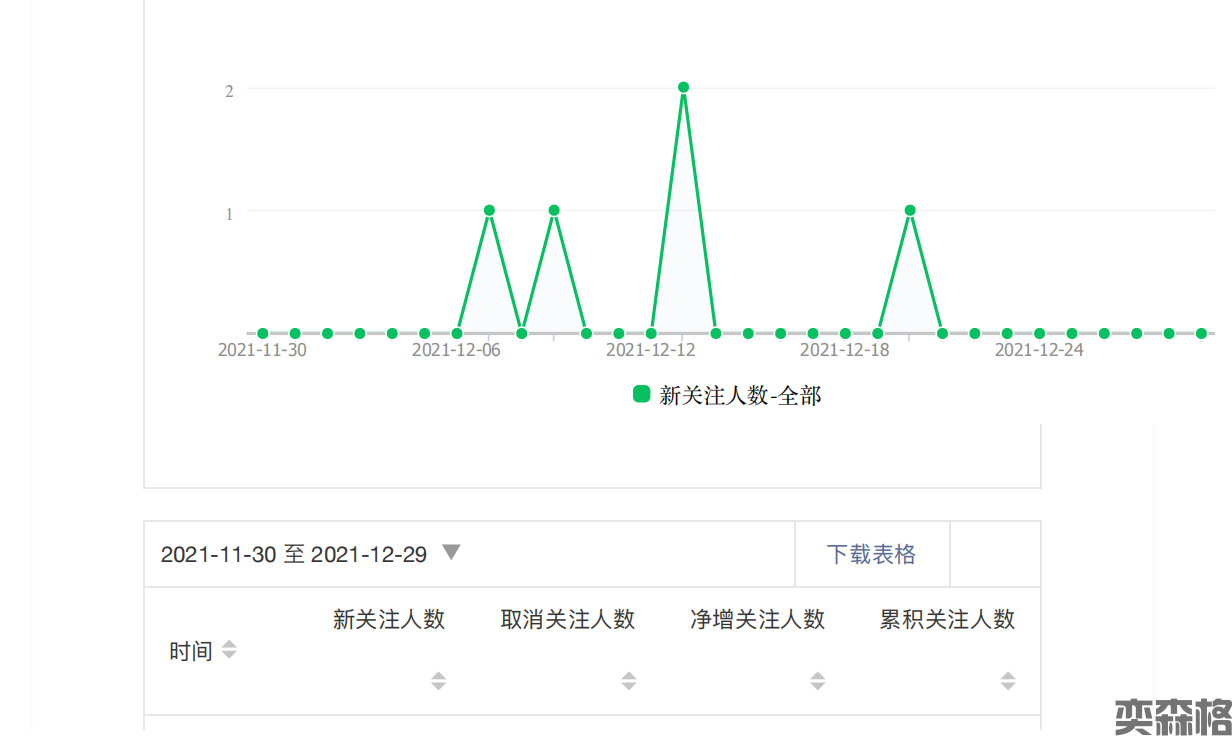The image size is (1232, 736).
Task: Click green legend swatch for 新关注人数-全部
Action: [x=642, y=394]
